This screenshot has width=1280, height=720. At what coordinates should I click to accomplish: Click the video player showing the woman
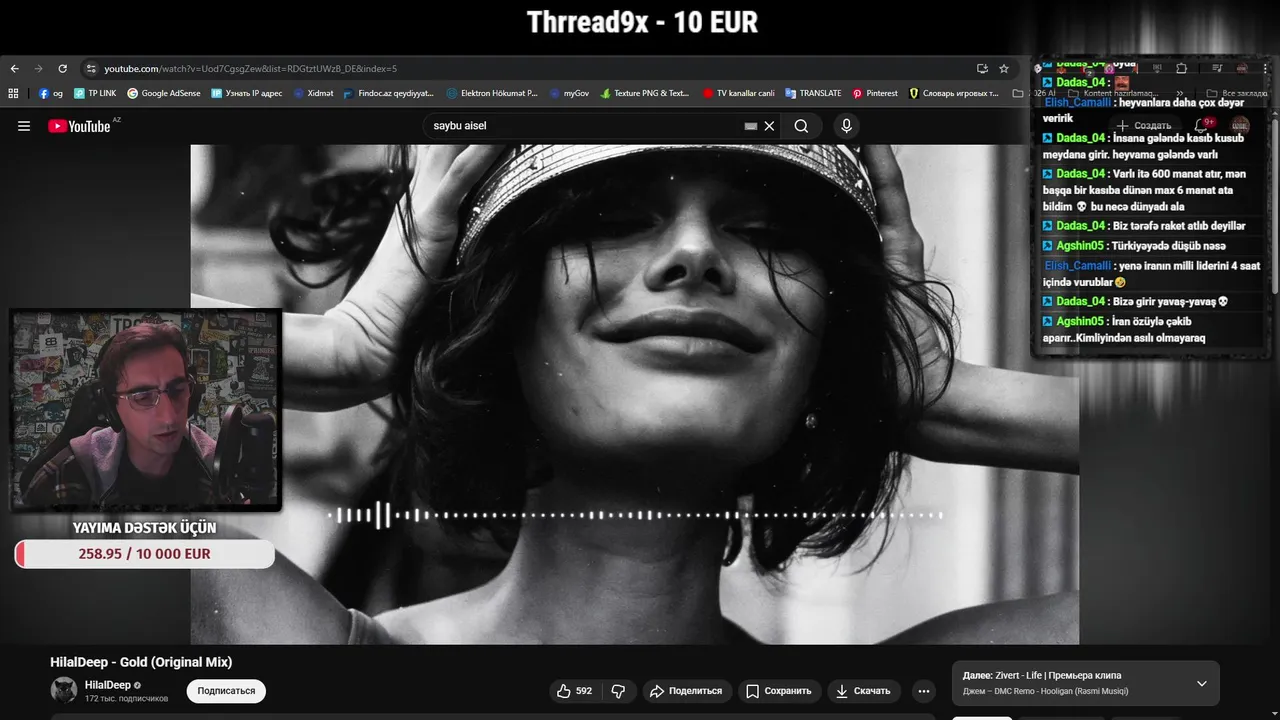[635, 395]
